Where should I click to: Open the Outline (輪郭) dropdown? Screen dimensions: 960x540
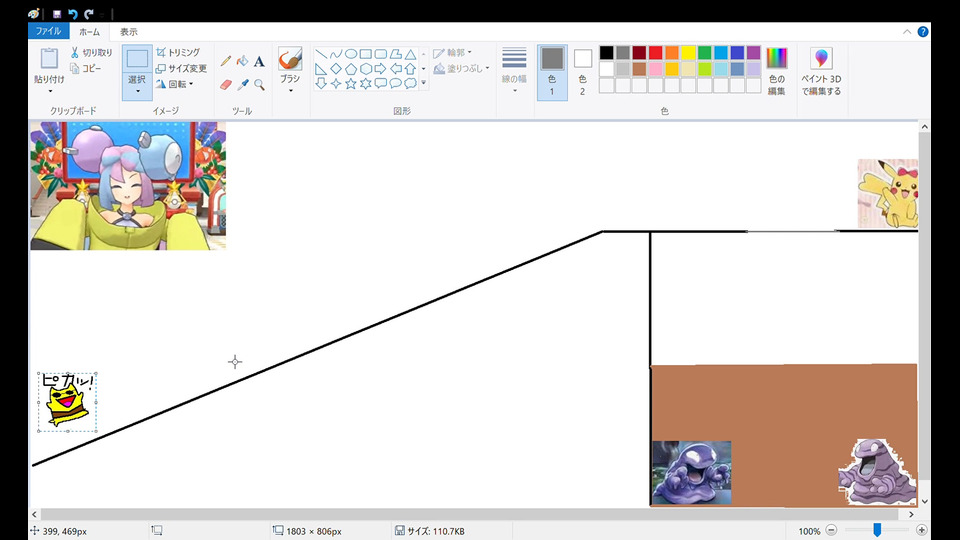pos(452,53)
